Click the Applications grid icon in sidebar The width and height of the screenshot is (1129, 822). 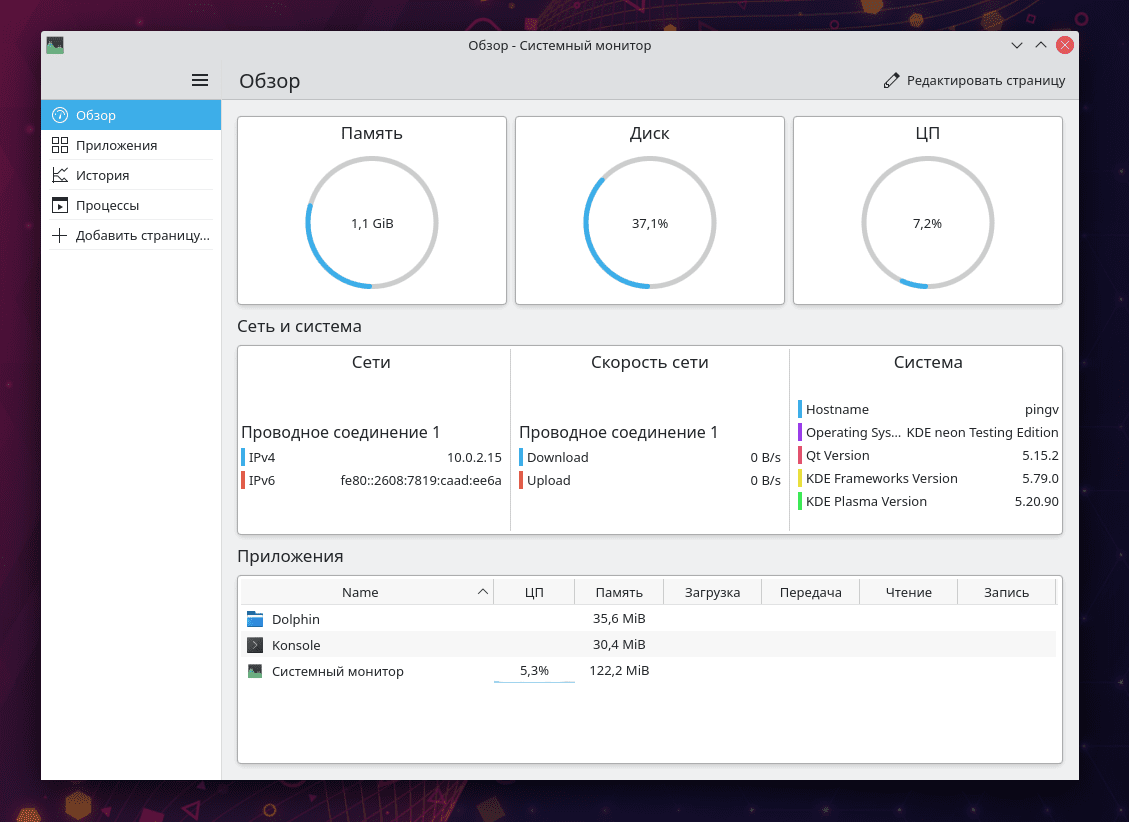pos(60,145)
